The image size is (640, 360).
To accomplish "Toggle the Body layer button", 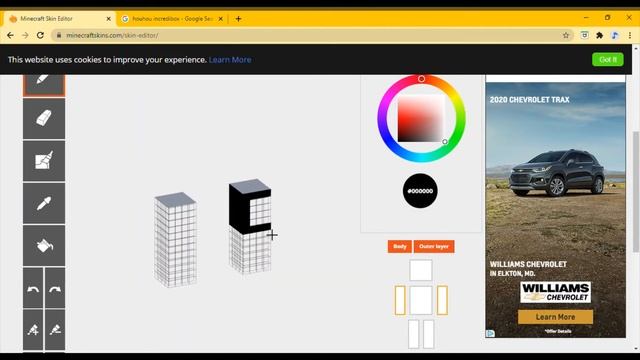I will coord(400,247).
